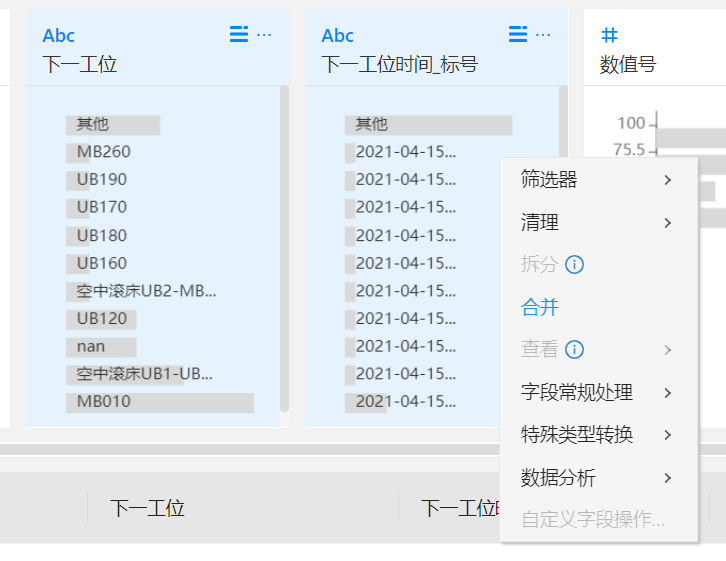Expand the 清理 submenu chevron
The height and width of the screenshot is (561, 726).
tap(667, 223)
